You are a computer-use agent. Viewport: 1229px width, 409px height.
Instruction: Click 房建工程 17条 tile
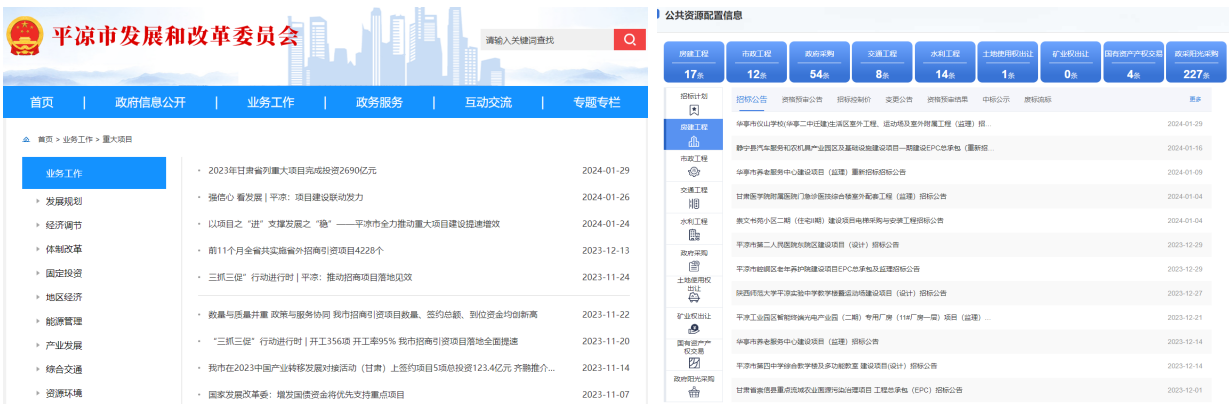tap(693, 62)
